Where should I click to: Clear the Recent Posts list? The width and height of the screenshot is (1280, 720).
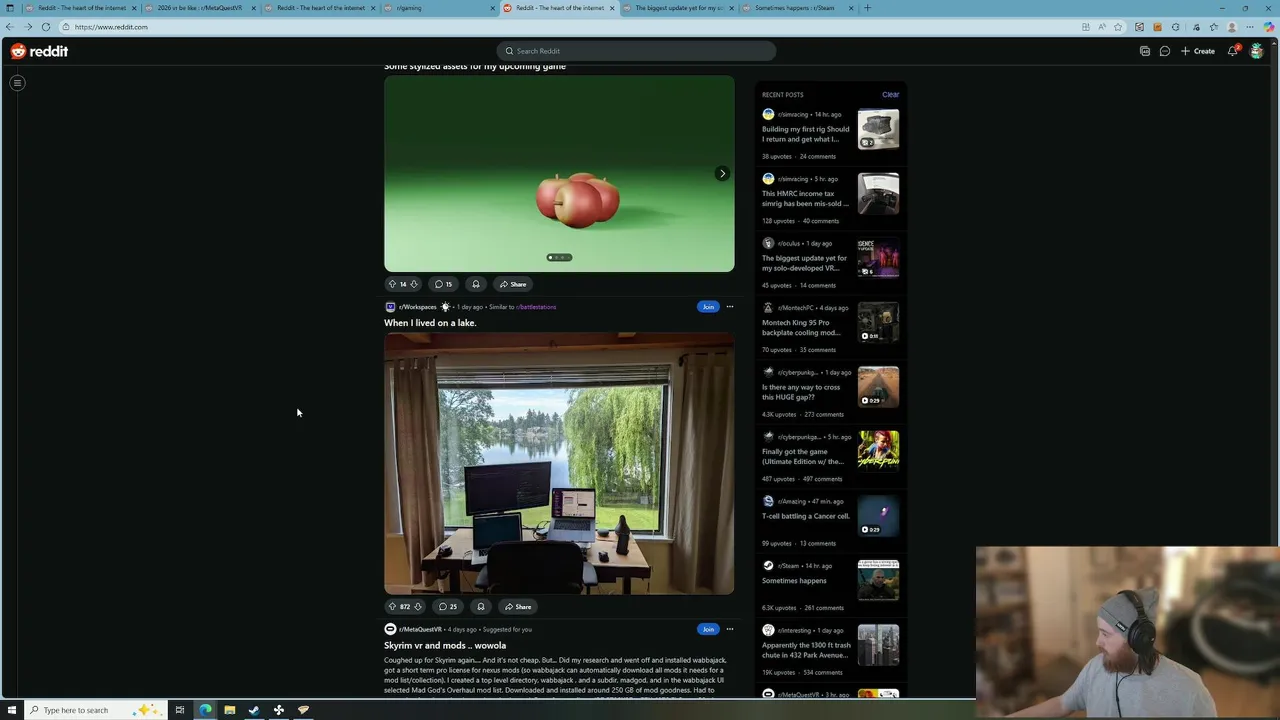(890, 95)
